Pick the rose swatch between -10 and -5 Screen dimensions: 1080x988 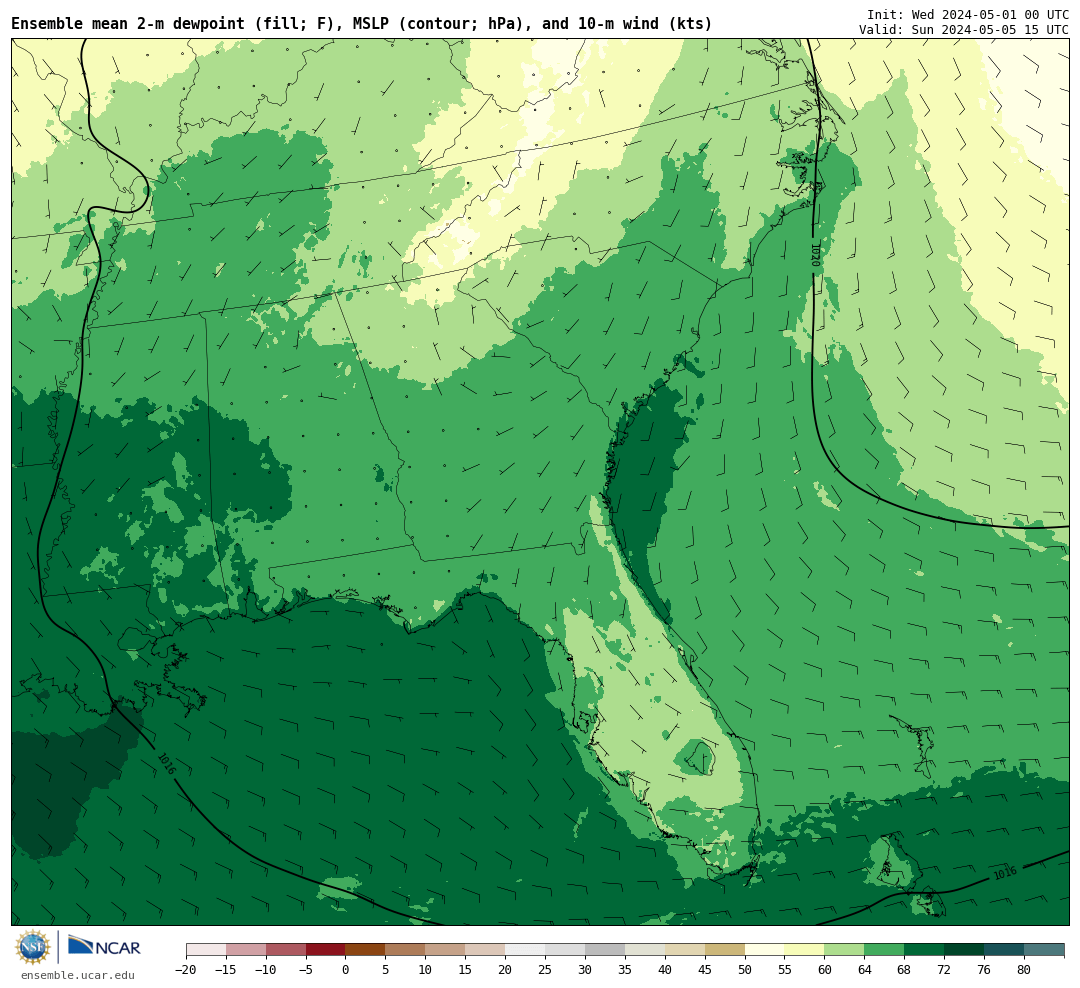[x=286, y=950]
